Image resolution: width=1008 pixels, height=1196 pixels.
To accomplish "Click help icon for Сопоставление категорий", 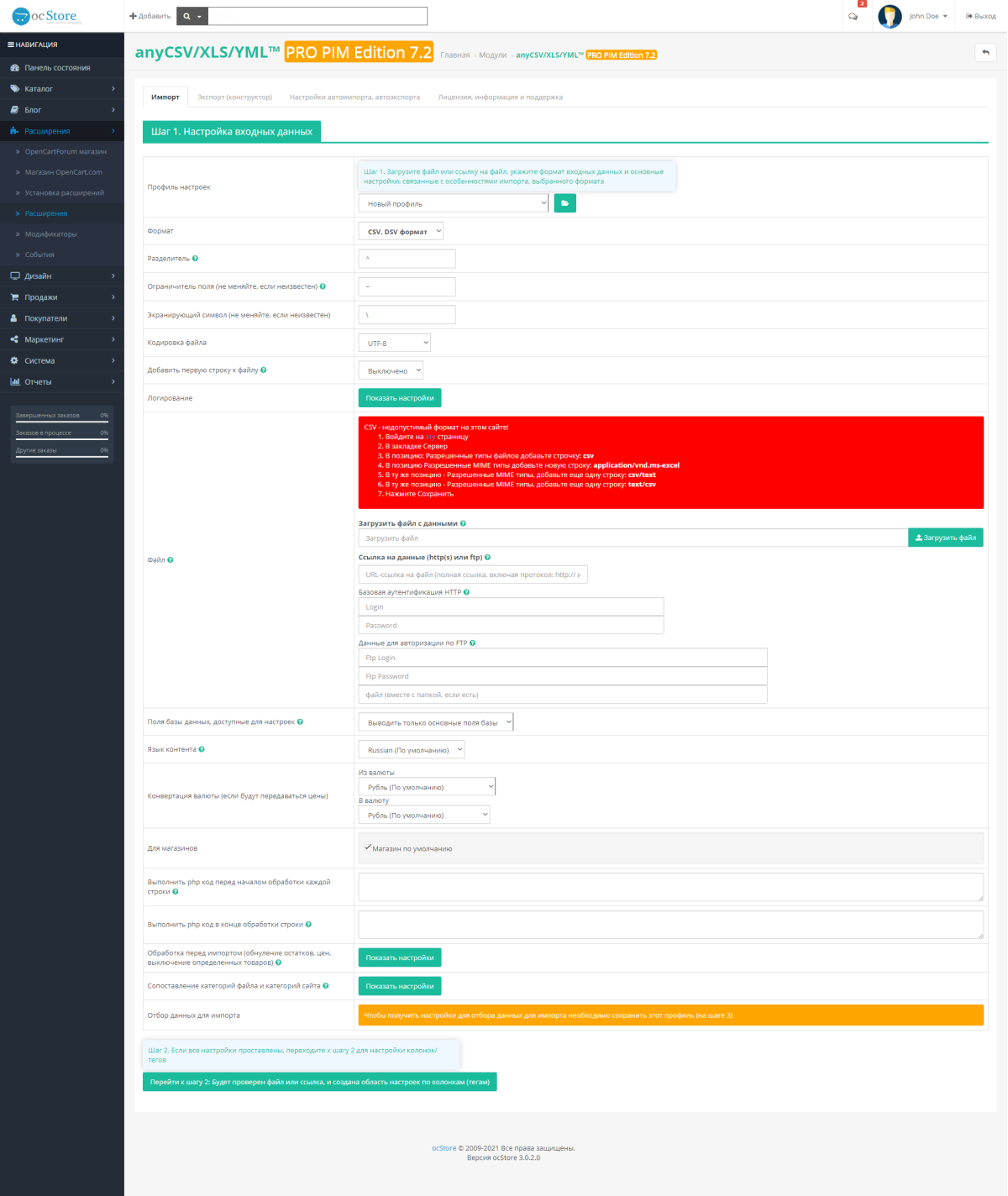I will [326, 986].
